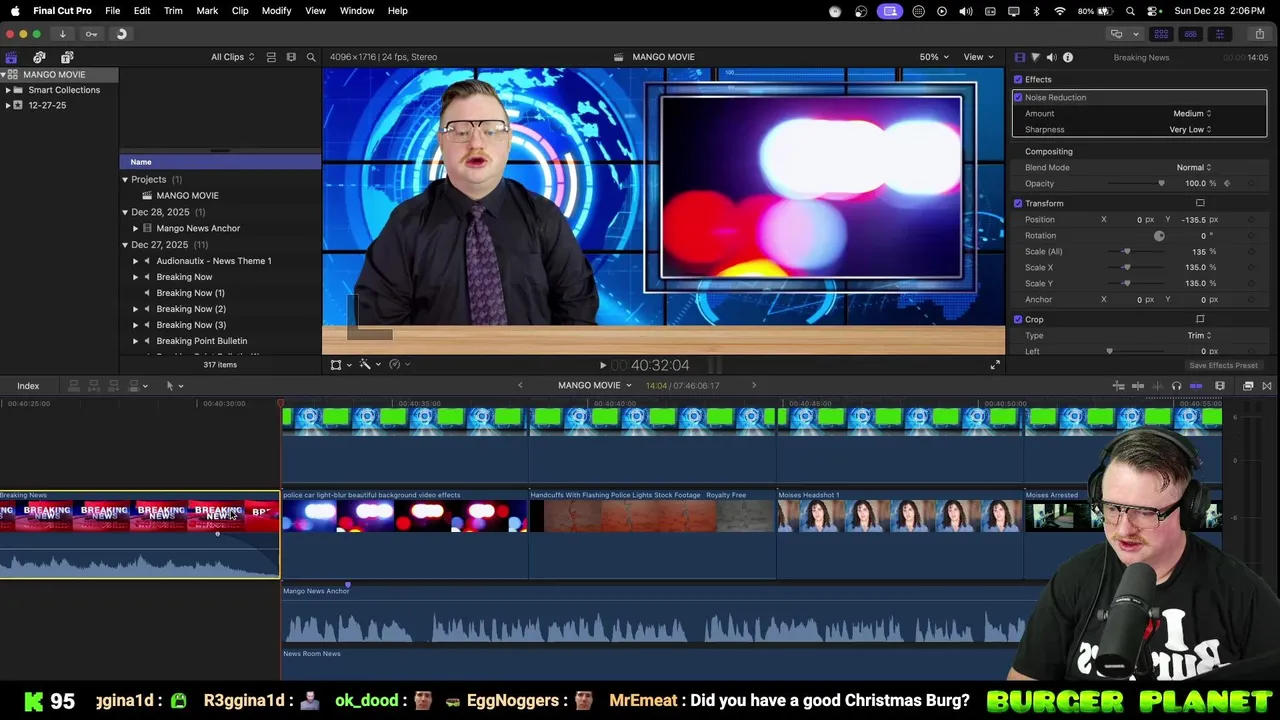
Task: Expand the 12-27-25 event
Action: click(x=8, y=105)
